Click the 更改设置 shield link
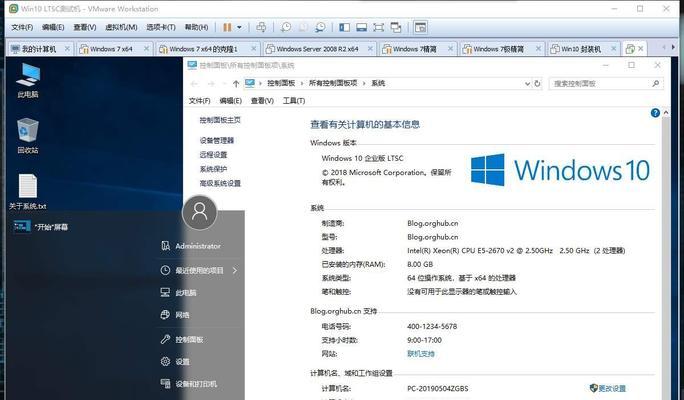This screenshot has width=684, height=400. pyautogui.click(x=608, y=388)
